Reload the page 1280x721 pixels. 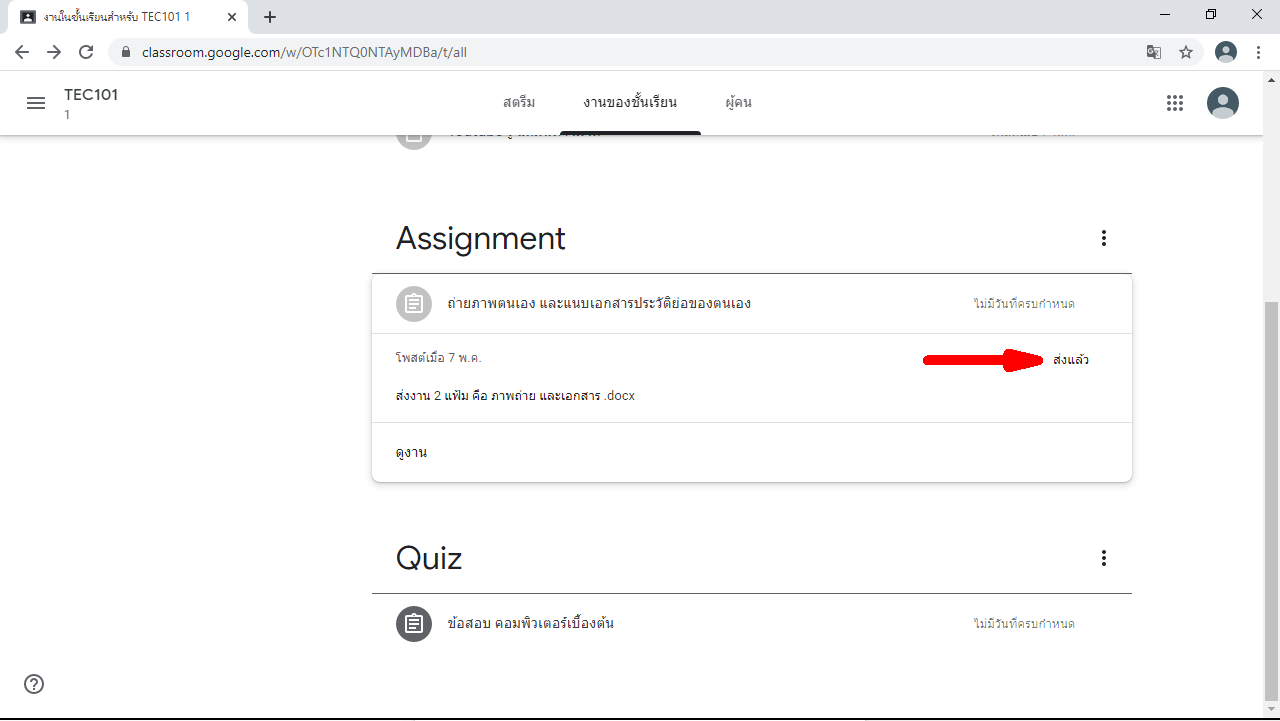pyautogui.click(x=86, y=52)
